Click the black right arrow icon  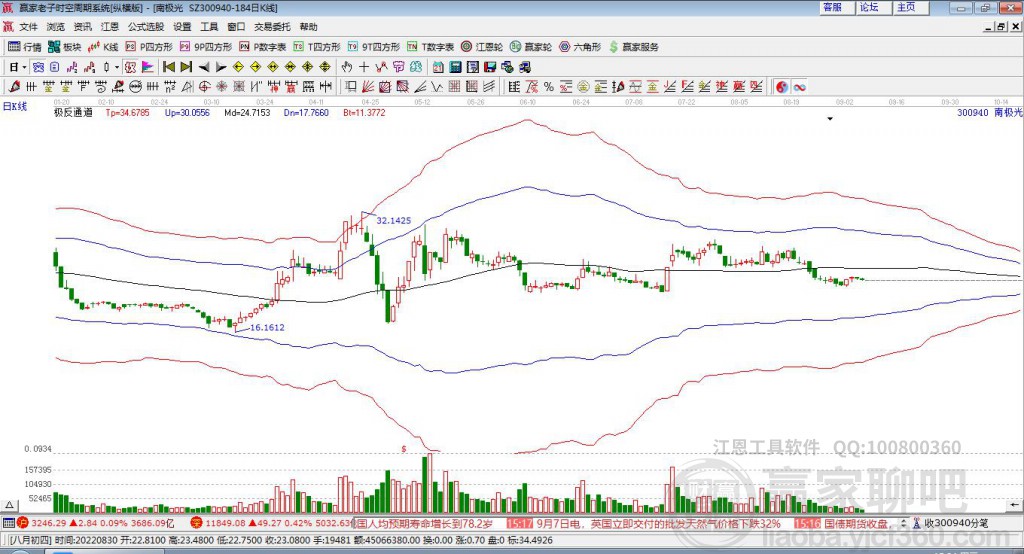click(x=221, y=67)
